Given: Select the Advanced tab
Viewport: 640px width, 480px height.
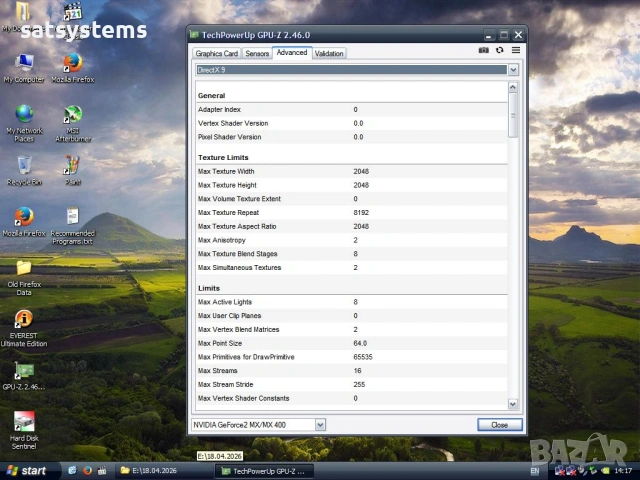Looking at the screenshot, I should pos(292,53).
